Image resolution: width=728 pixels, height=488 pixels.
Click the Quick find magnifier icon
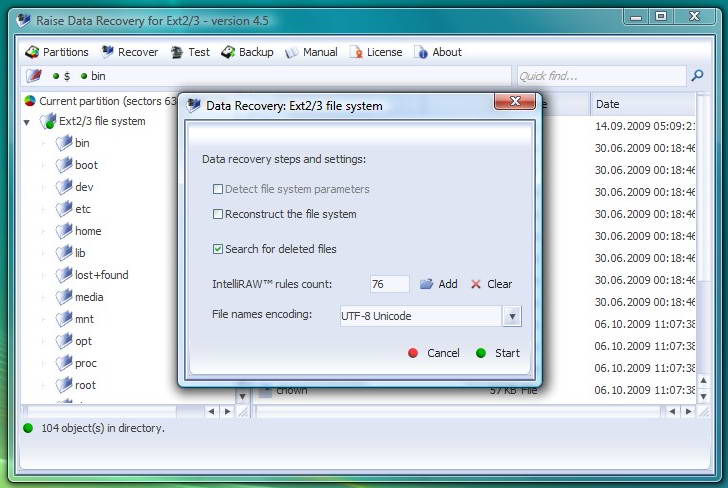[x=697, y=76]
